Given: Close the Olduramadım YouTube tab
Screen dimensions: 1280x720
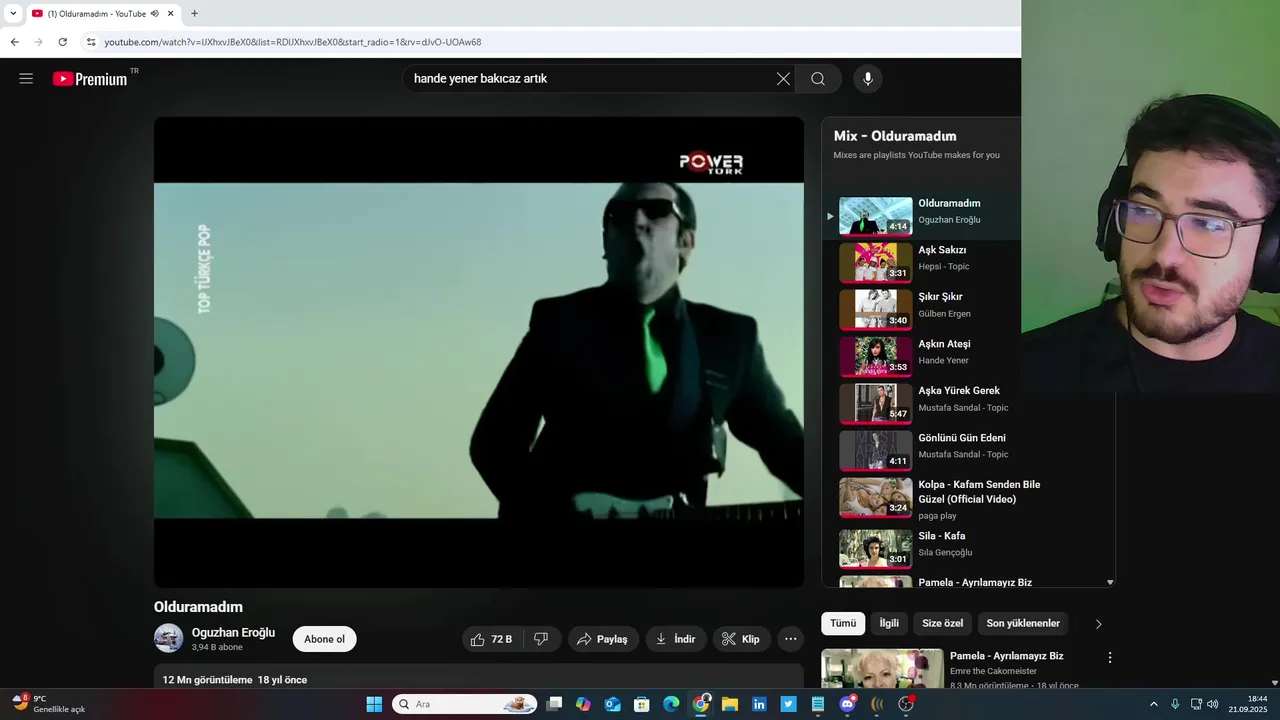Looking at the screenshot, I should coord(171,14).
